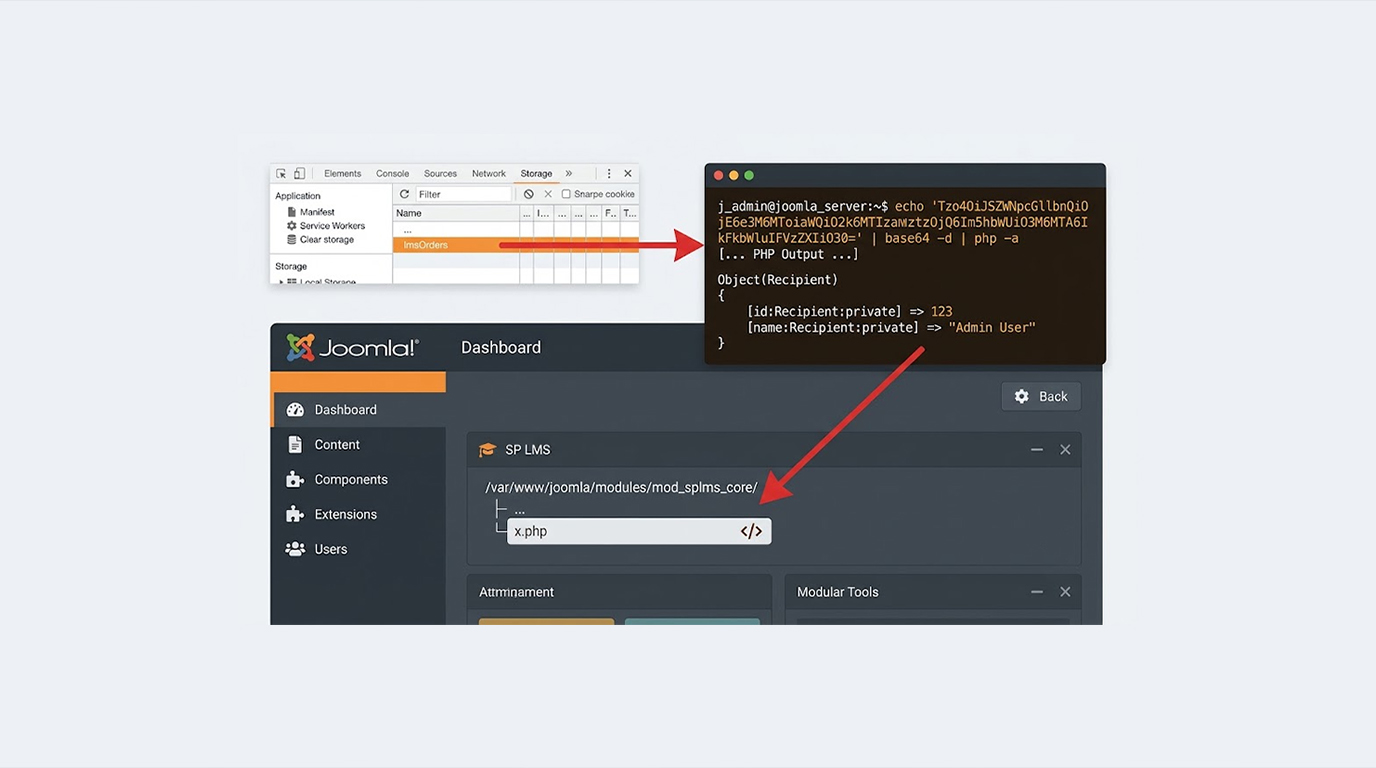
Task: Click the Extensions puzzle piece icon
Action: (295, 514)
